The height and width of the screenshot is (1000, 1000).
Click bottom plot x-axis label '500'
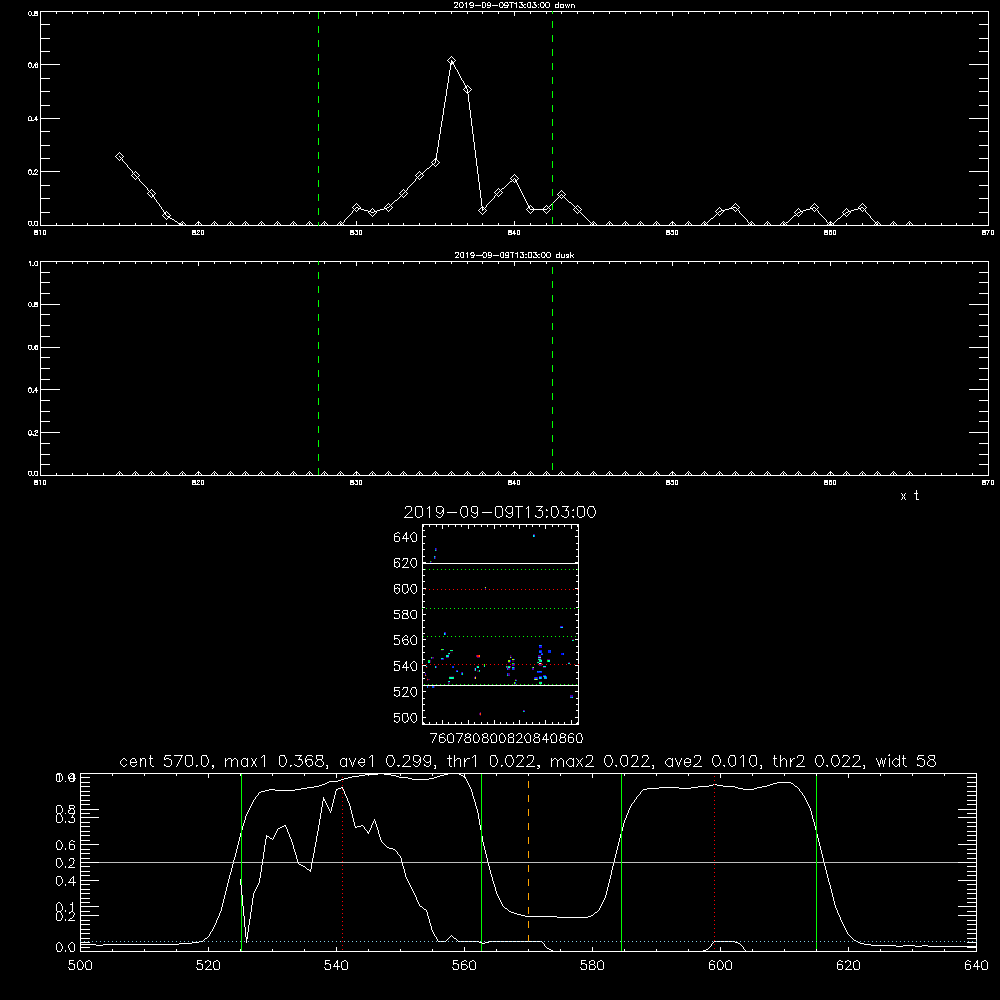click(80, 966)
